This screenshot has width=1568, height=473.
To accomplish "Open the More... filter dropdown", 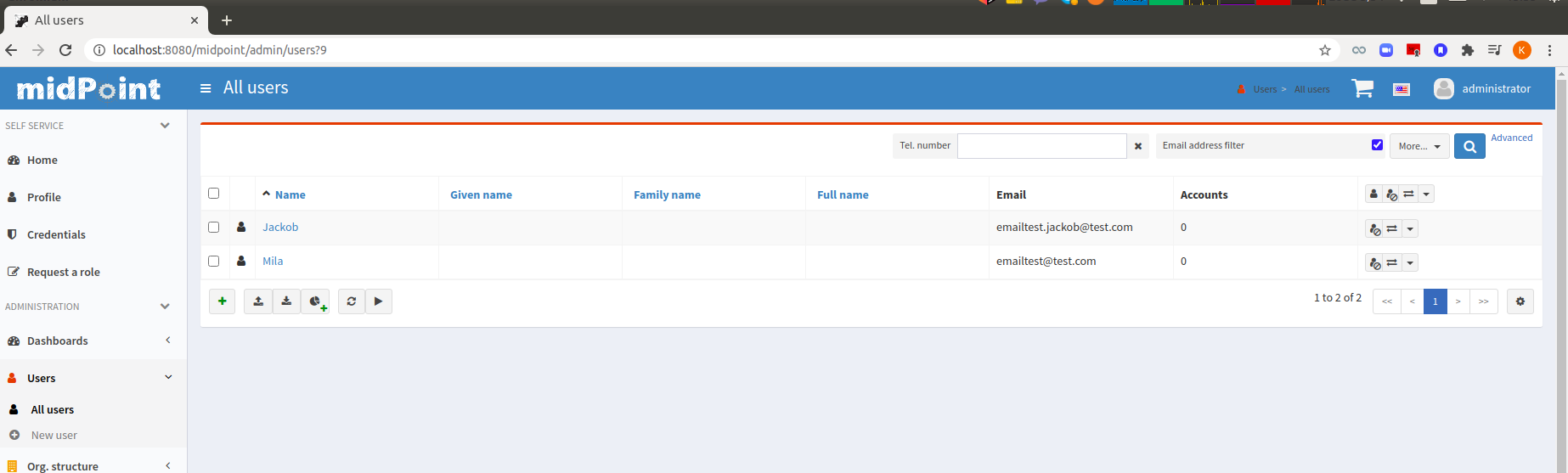I will 1419,147.
